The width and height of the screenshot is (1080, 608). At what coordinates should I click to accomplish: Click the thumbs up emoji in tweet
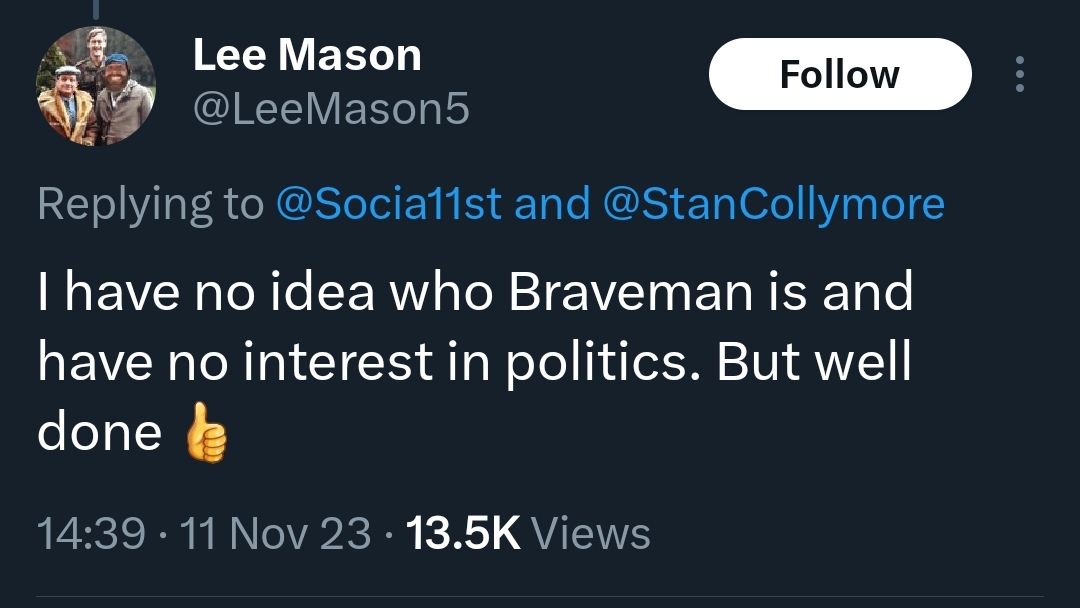pos(206,432)
